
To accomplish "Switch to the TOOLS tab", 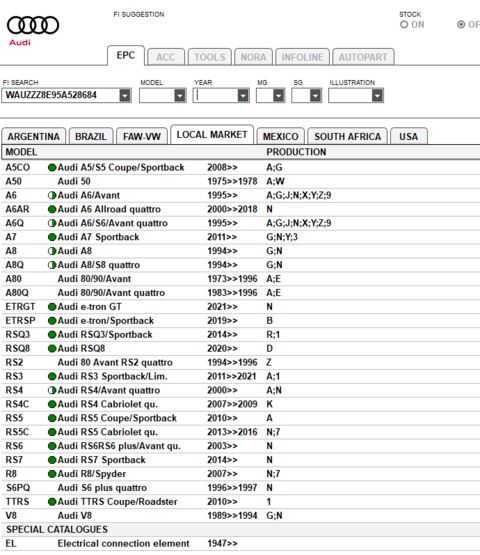I will pos(210,57).
